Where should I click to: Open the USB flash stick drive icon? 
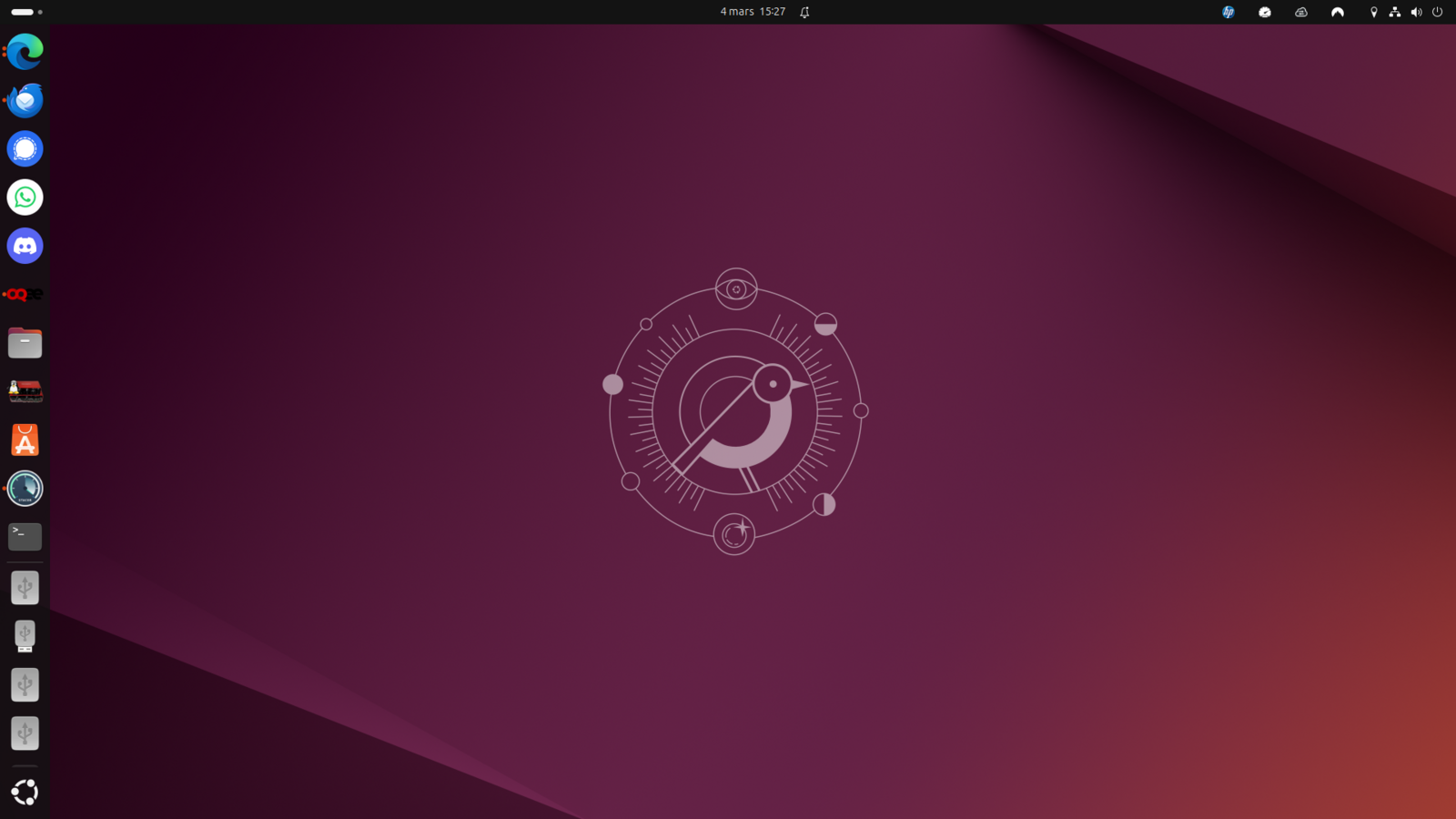pos(25,636)
